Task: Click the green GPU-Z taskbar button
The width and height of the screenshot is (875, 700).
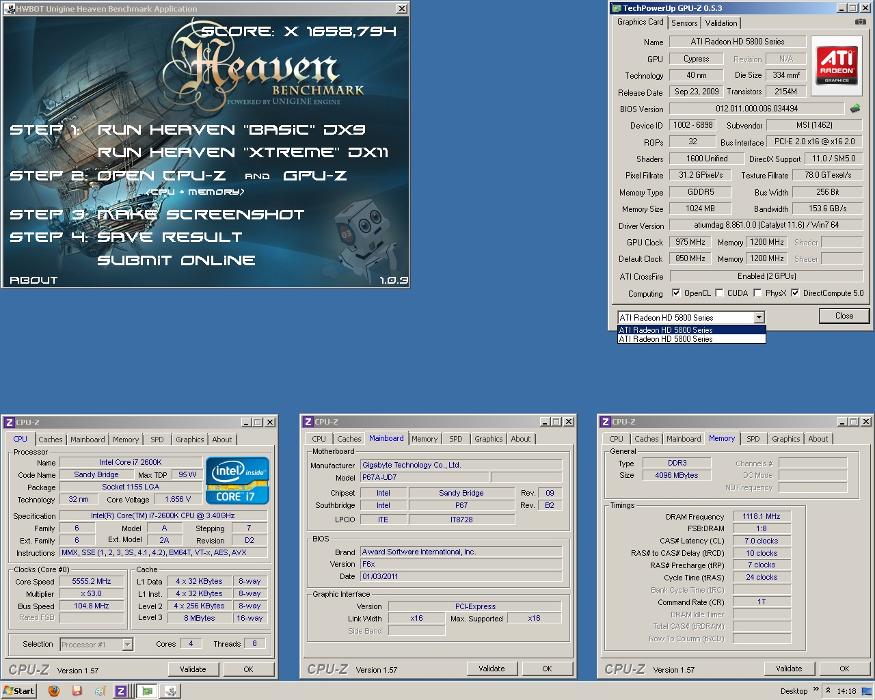Action: point(147,691)
